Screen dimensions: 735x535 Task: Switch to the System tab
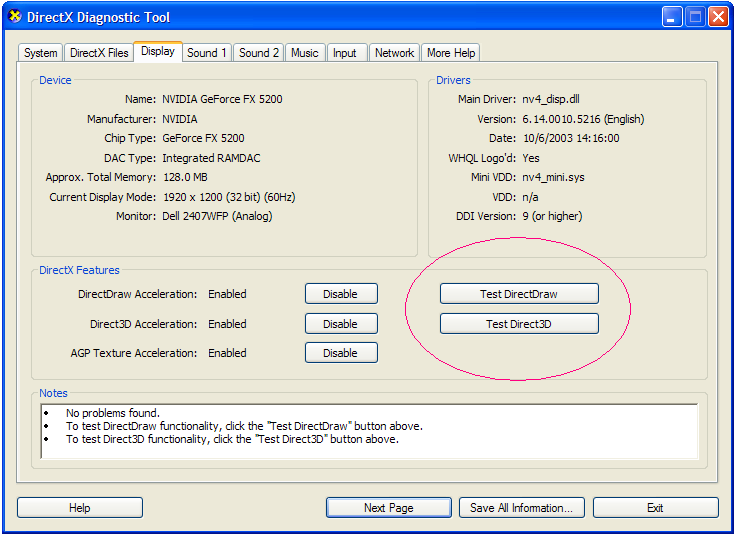[x=41, y=53]
